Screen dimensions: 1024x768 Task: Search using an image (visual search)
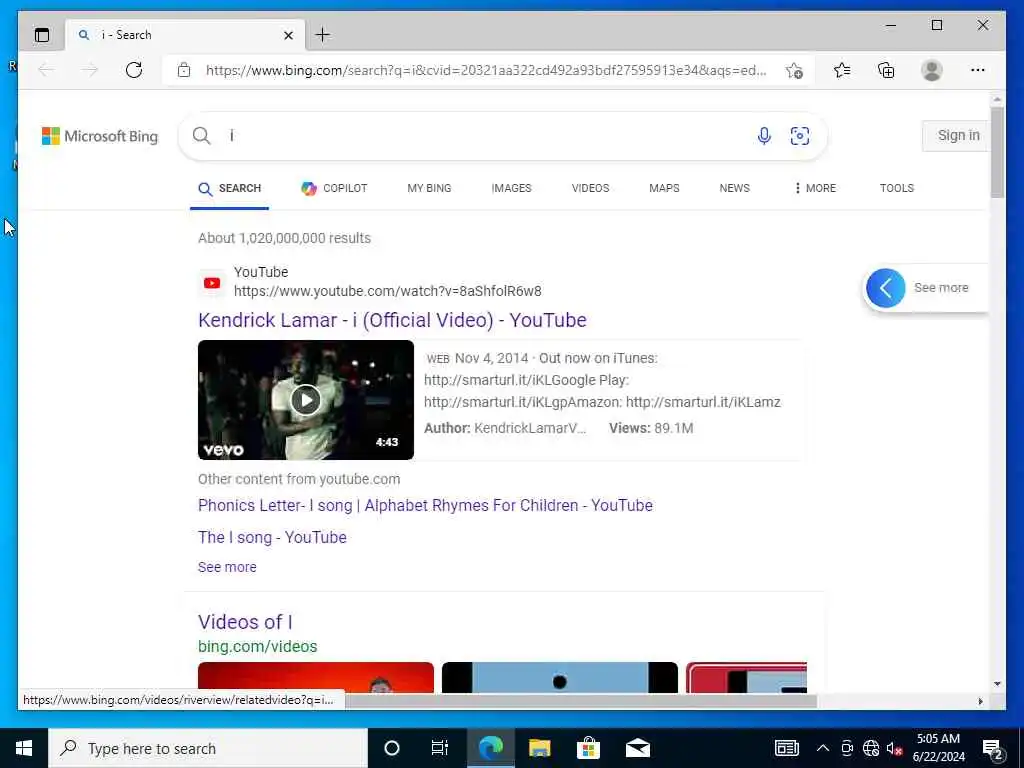(800, 136)
